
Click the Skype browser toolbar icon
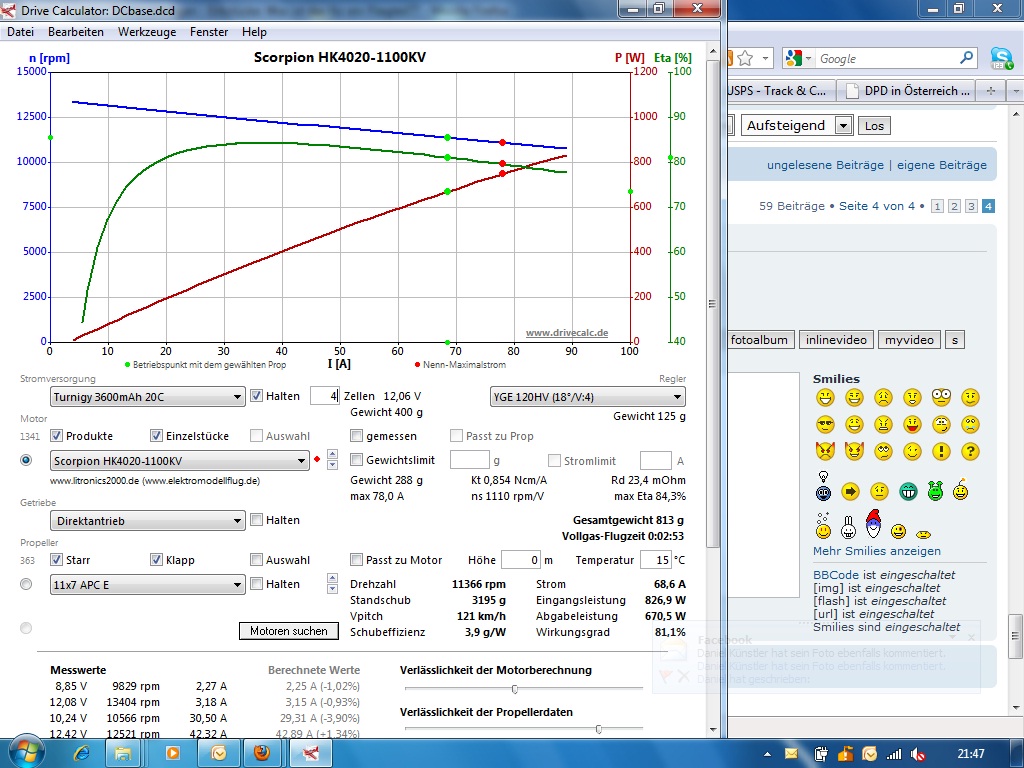[1002, 59]
